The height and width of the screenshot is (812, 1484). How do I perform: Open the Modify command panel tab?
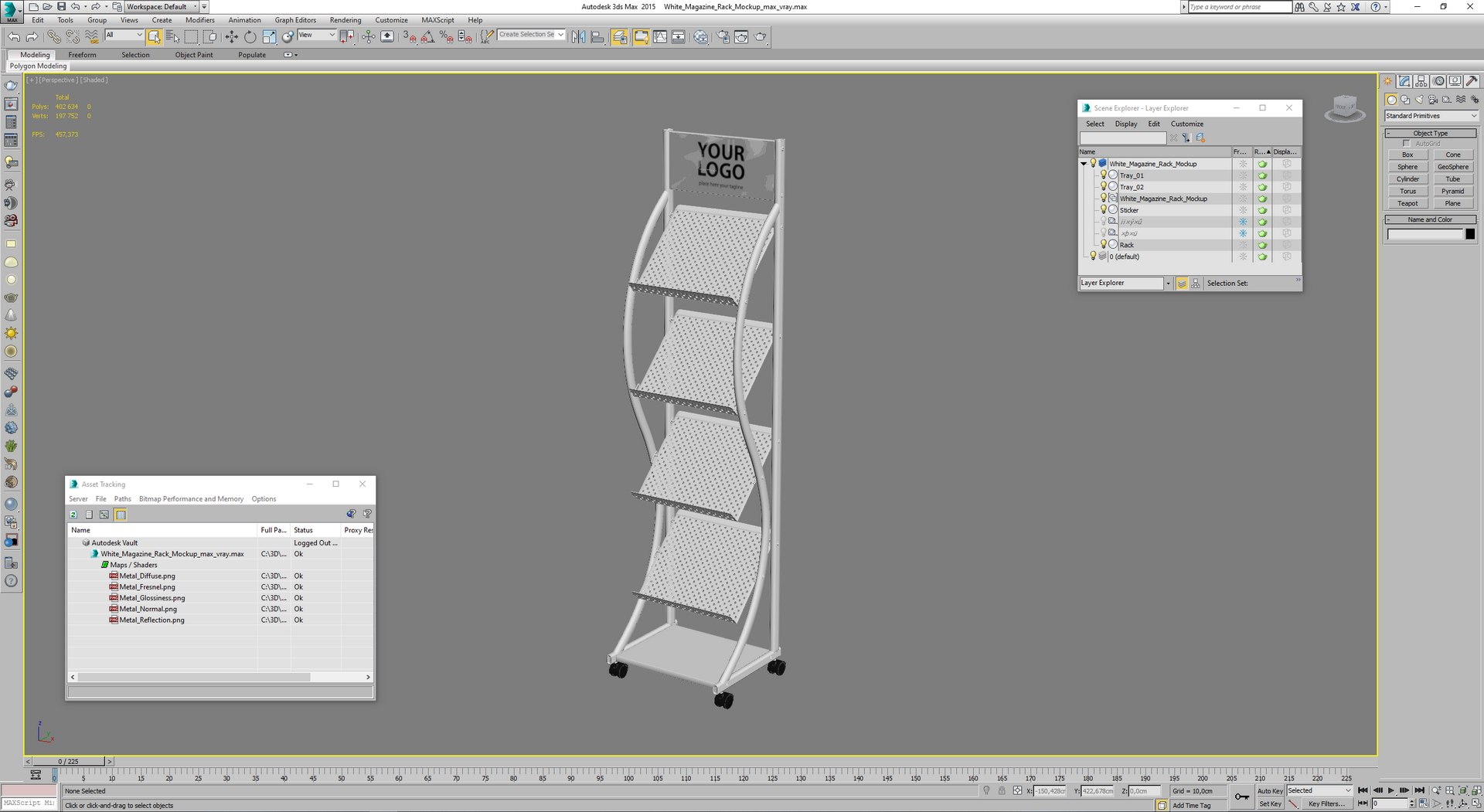point(1404,81)
